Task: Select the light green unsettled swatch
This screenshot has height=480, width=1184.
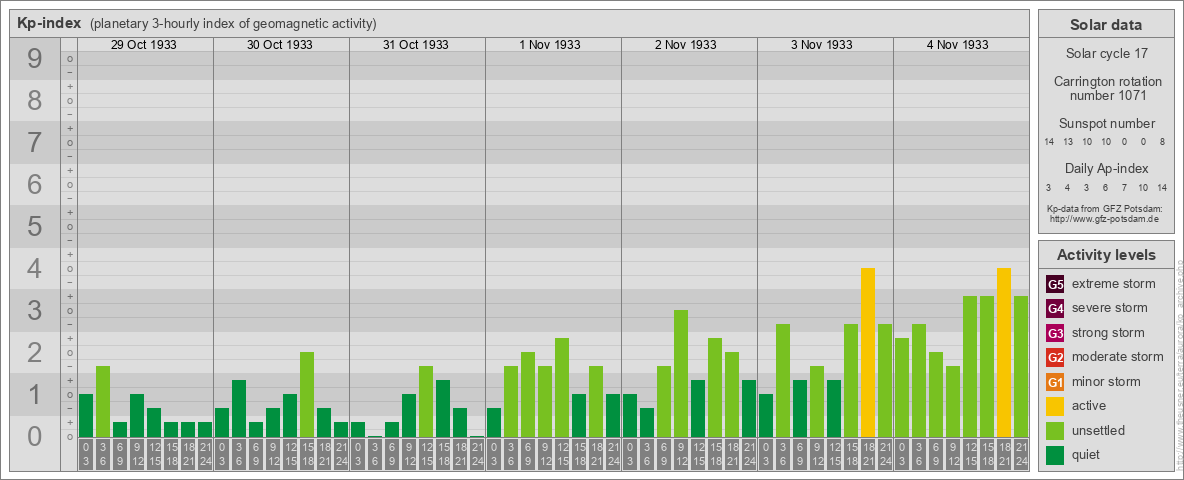Action: pyautogui.click(x=1055, y=430)
